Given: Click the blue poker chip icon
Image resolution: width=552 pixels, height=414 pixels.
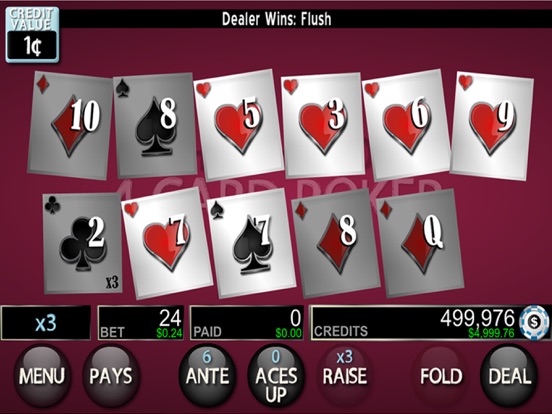Looking at the screenshot, I should click(534, 322).
